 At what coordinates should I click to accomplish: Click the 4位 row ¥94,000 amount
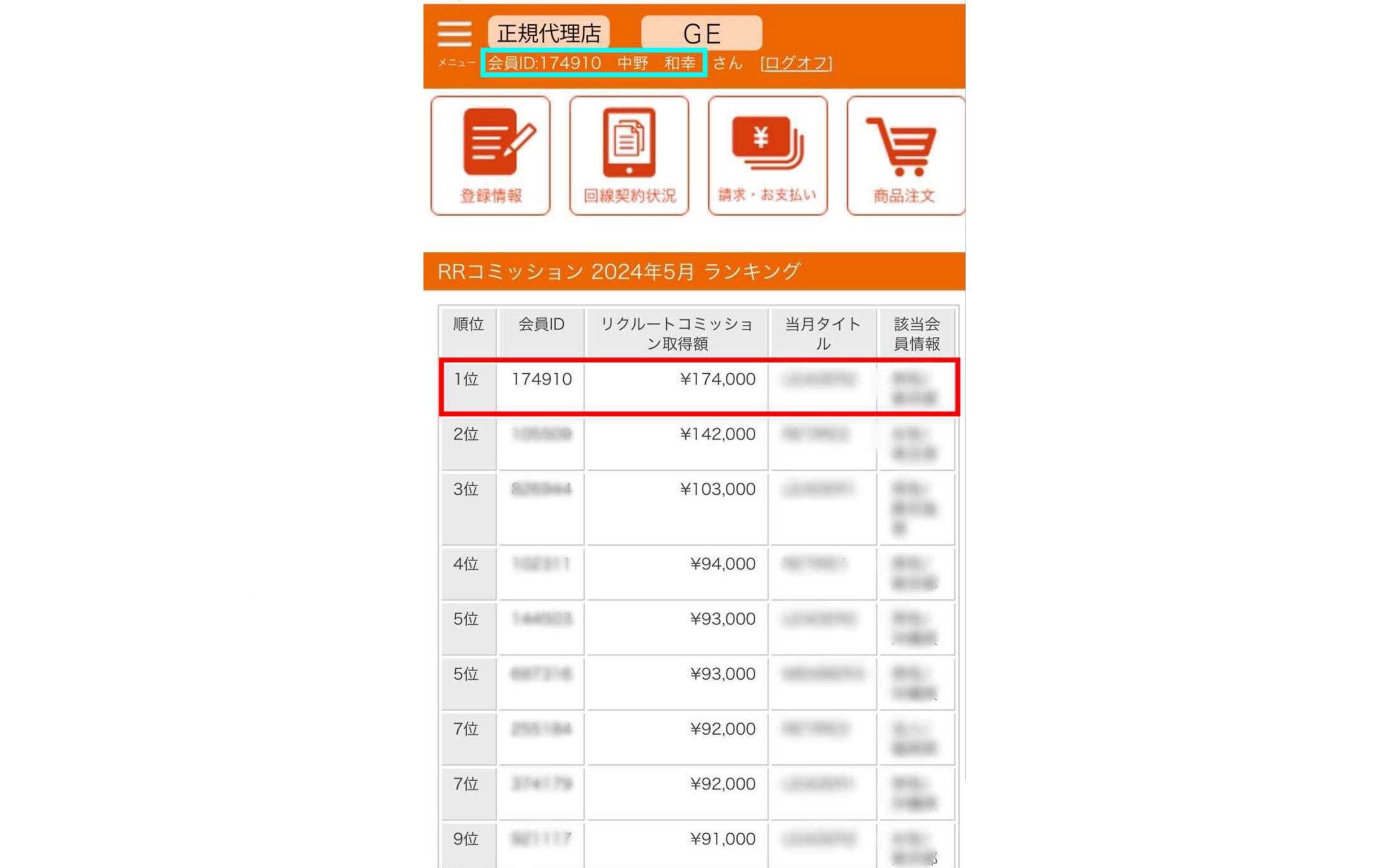tap(723, 564)
